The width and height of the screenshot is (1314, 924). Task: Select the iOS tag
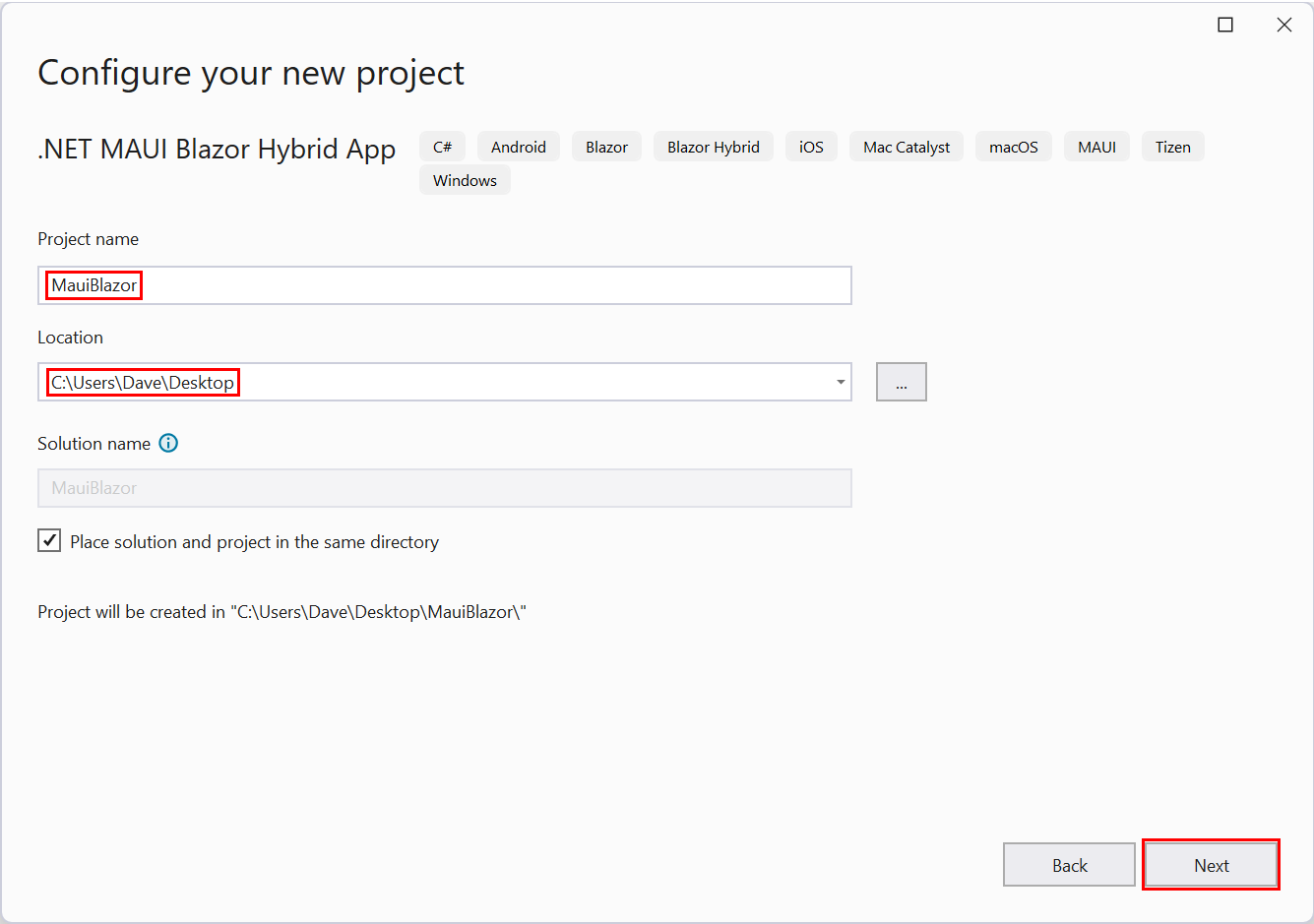(x=811, y=147)
